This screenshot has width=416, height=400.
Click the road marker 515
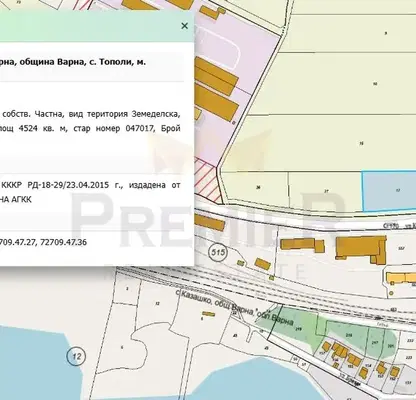(218, 251)
